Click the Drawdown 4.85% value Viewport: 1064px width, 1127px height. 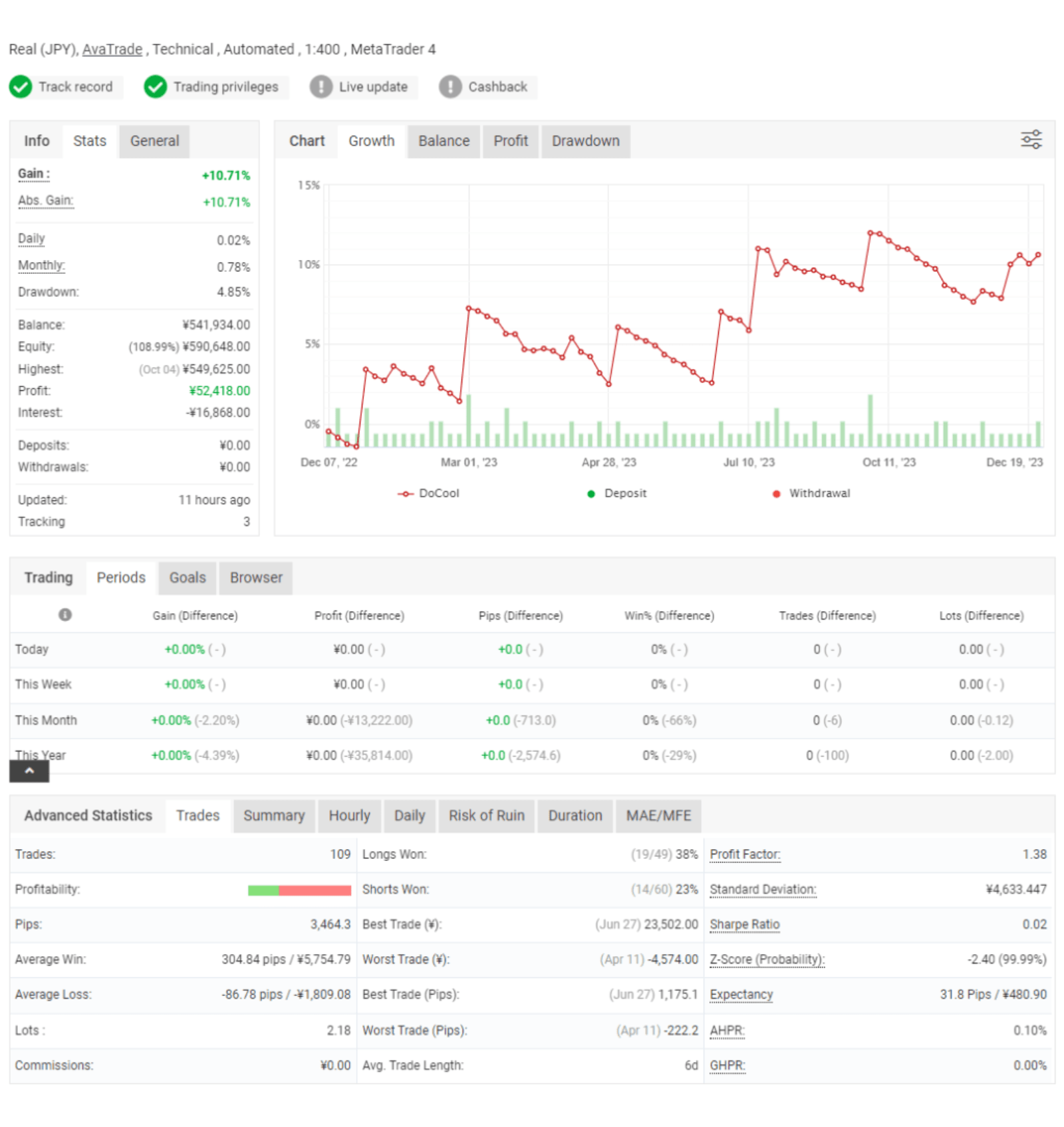pyautogui.click(x=233, y=293)
